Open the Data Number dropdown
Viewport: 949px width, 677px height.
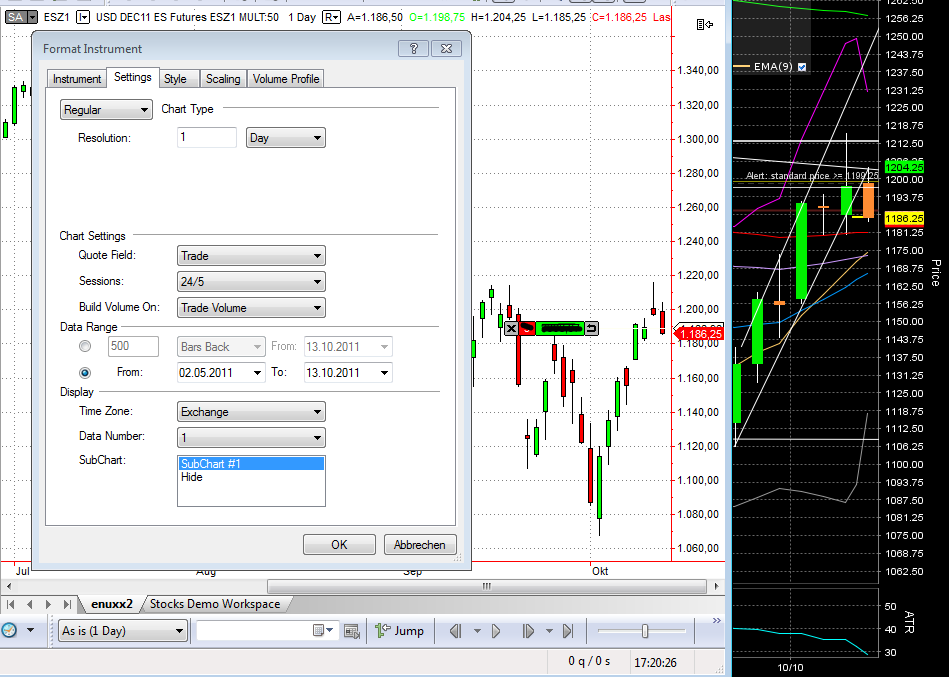coord(251,437)
